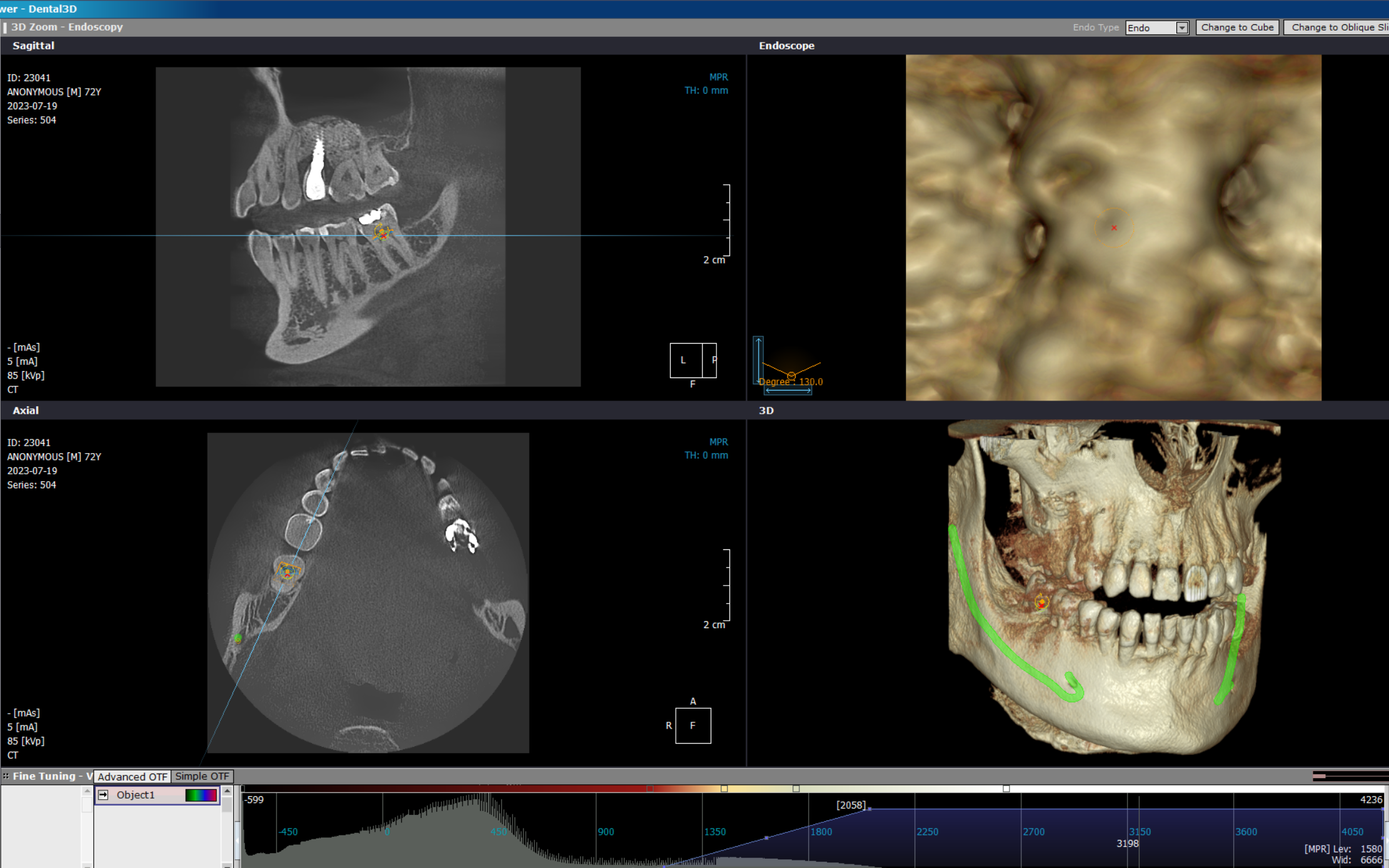Image resolution: width=1389 pixels, height=868 pixels.
Task: Click the 2058 opacity curve control point
Action: (870, 809)
